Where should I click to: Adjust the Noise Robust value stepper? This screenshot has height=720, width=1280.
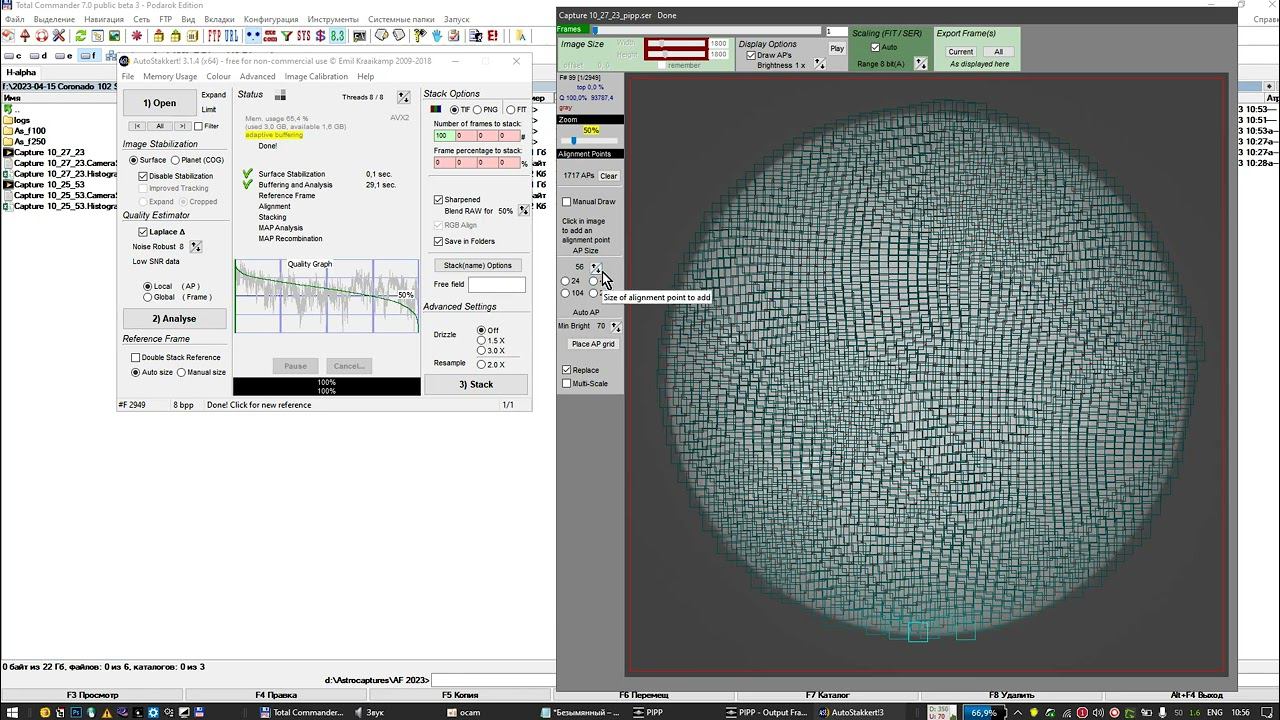(196, 247)
